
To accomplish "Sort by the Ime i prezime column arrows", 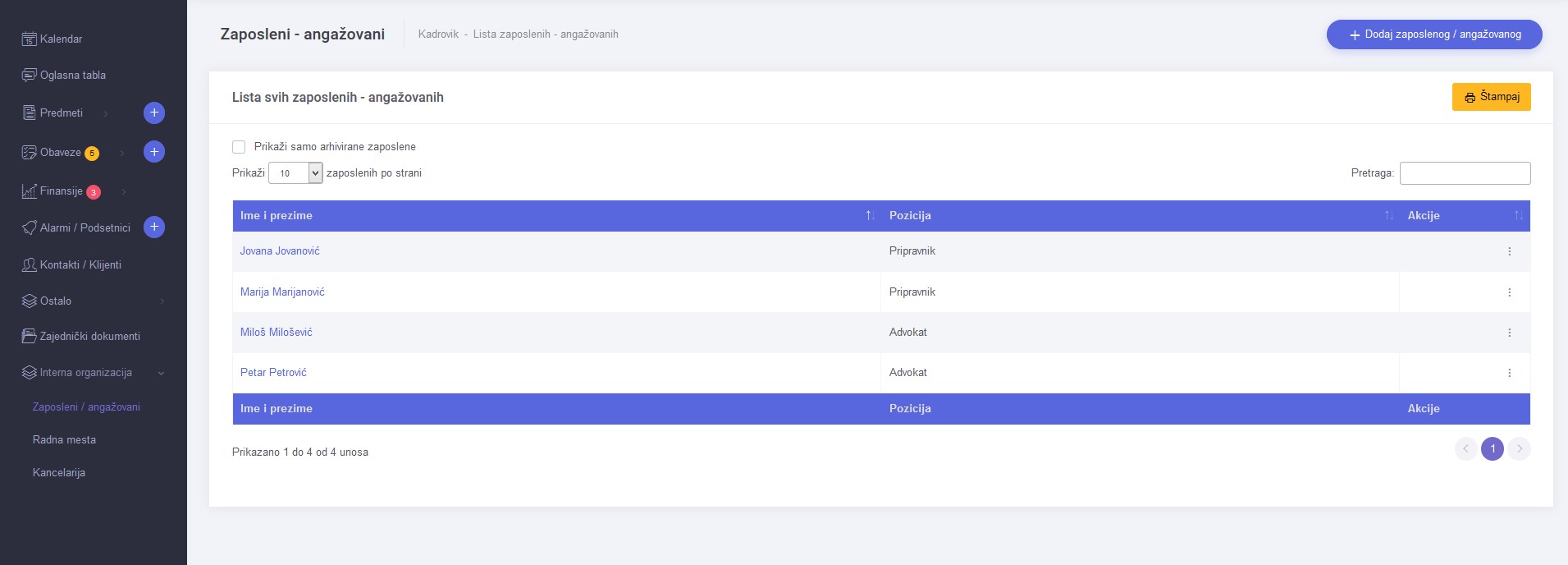I will [870, 216].
